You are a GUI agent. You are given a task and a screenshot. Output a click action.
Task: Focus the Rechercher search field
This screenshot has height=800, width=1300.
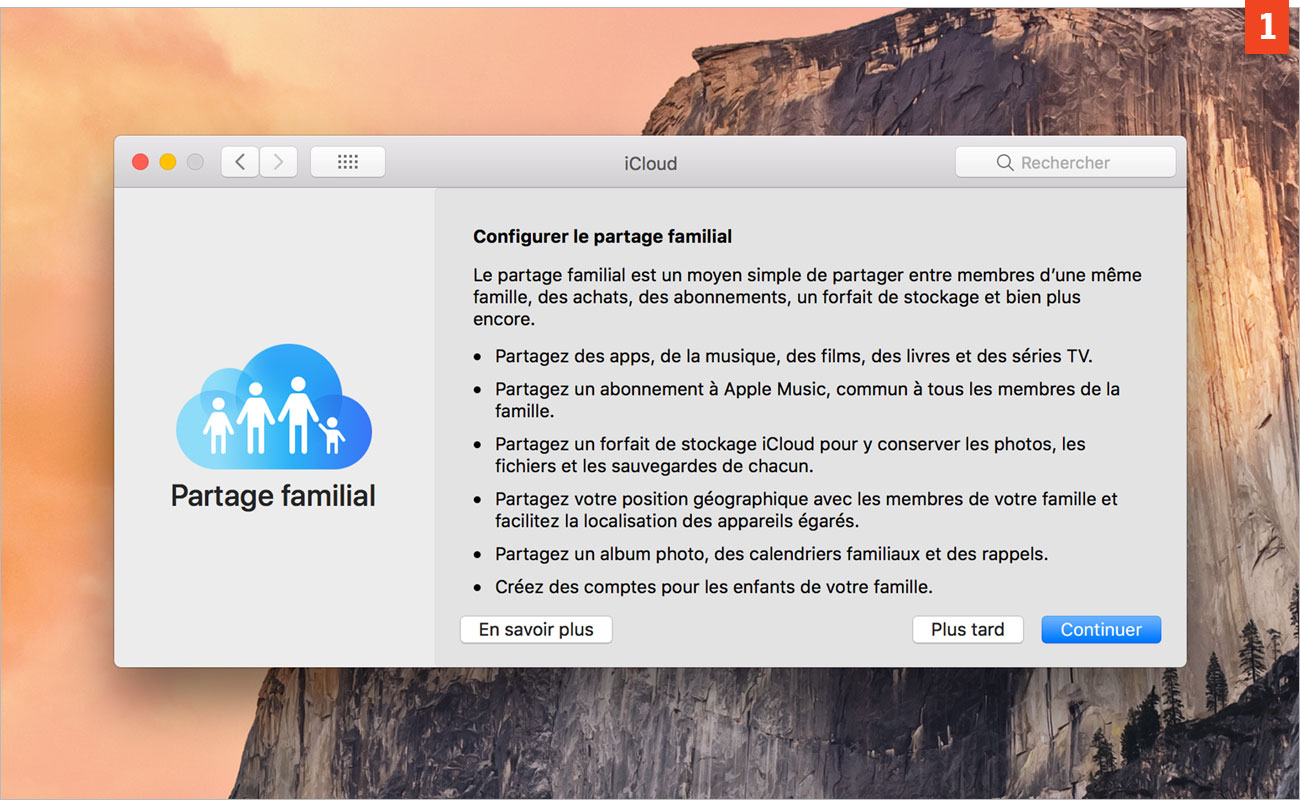(x=1066, y=162)
